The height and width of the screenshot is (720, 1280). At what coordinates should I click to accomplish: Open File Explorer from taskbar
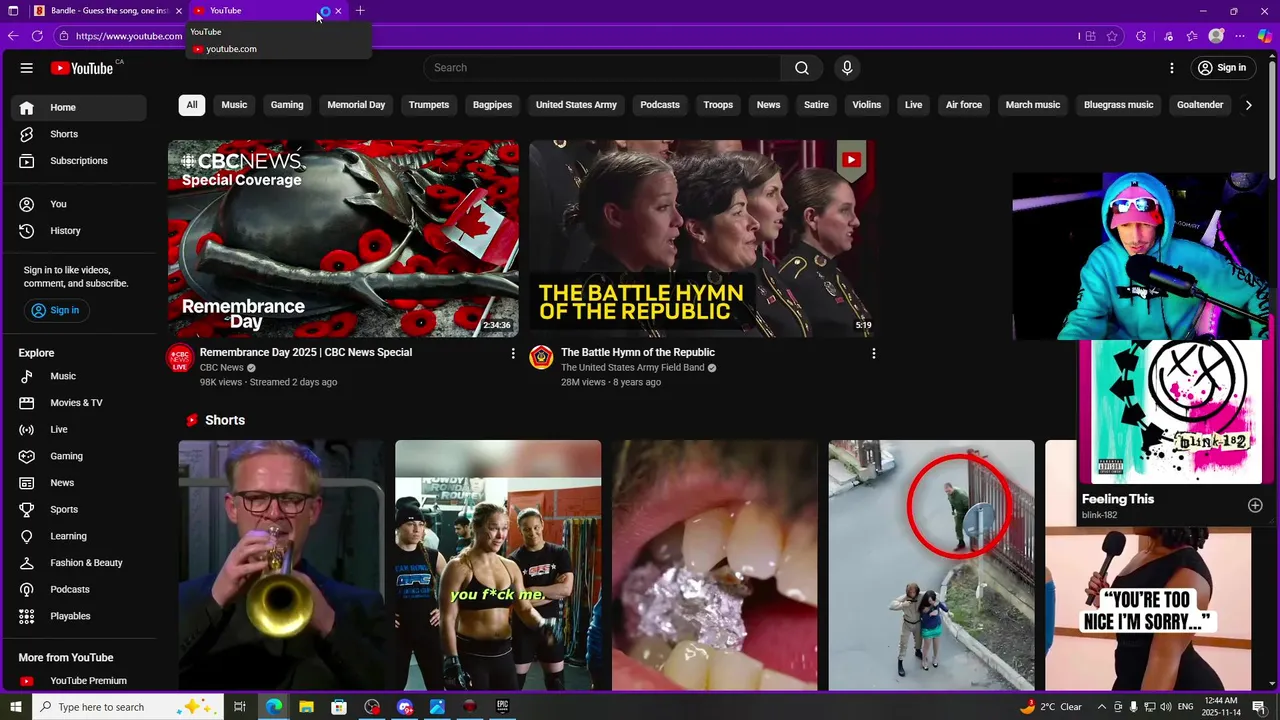(306, 707)
